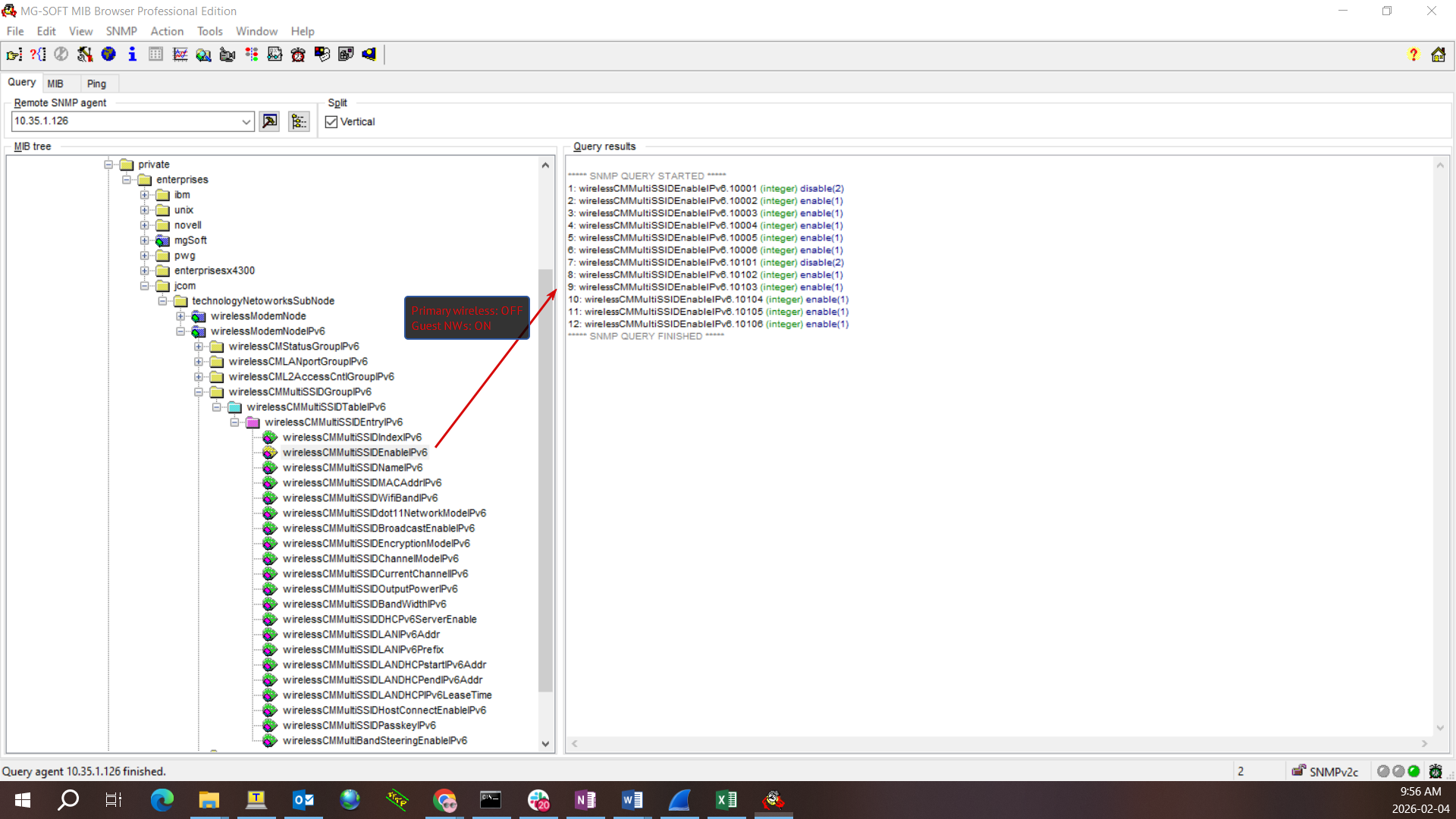Click the tree icon button next to agent field

tap(299, 121)
